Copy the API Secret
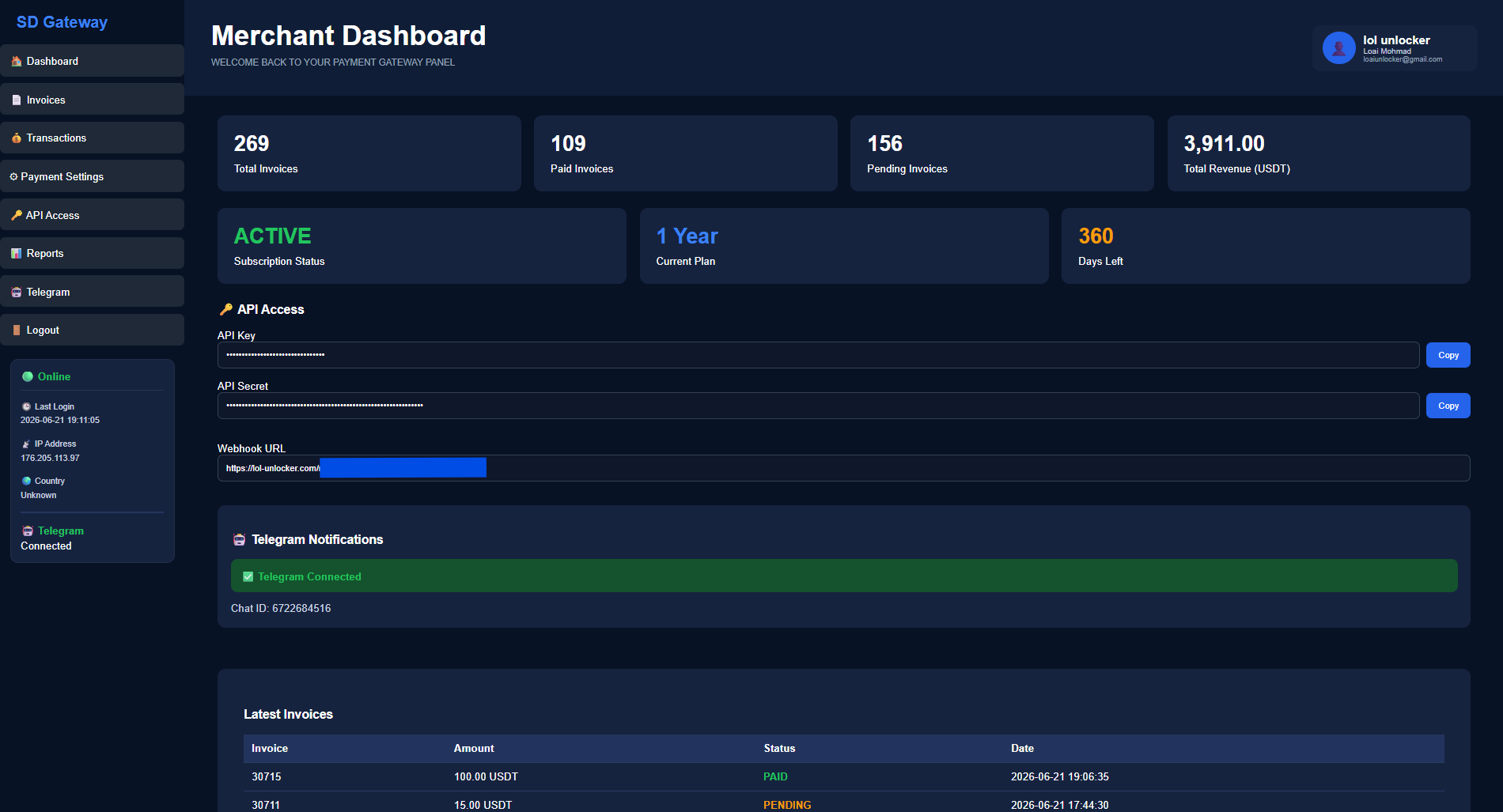This screenshot has width=1503, height=812. 1448,406
